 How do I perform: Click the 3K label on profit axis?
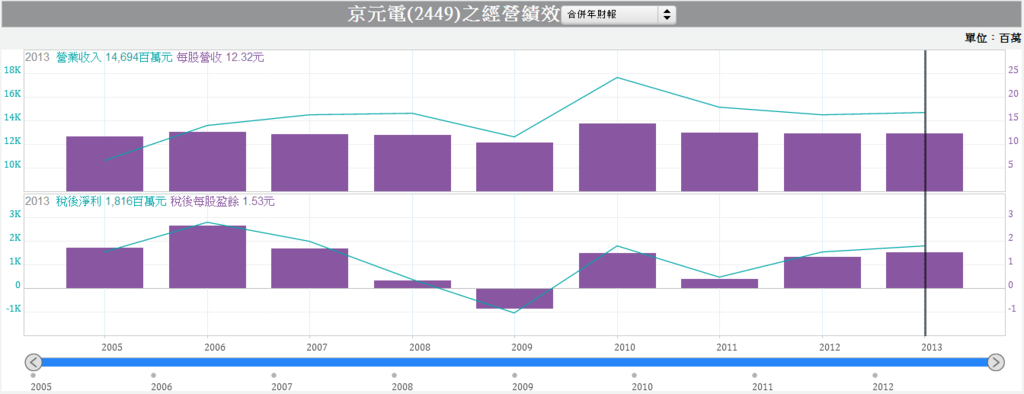[15, 215]
